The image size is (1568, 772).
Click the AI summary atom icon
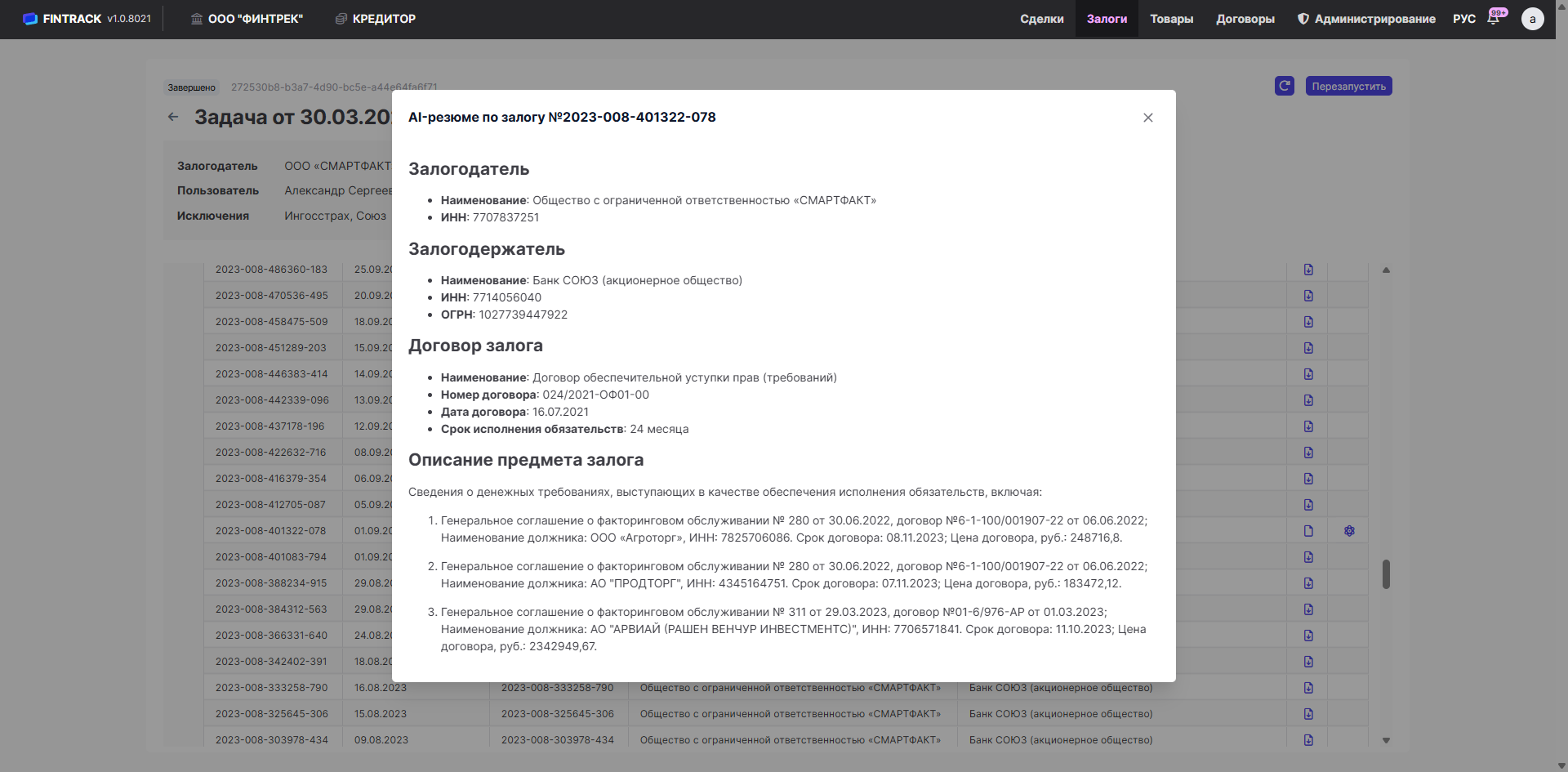(1349, 531)
